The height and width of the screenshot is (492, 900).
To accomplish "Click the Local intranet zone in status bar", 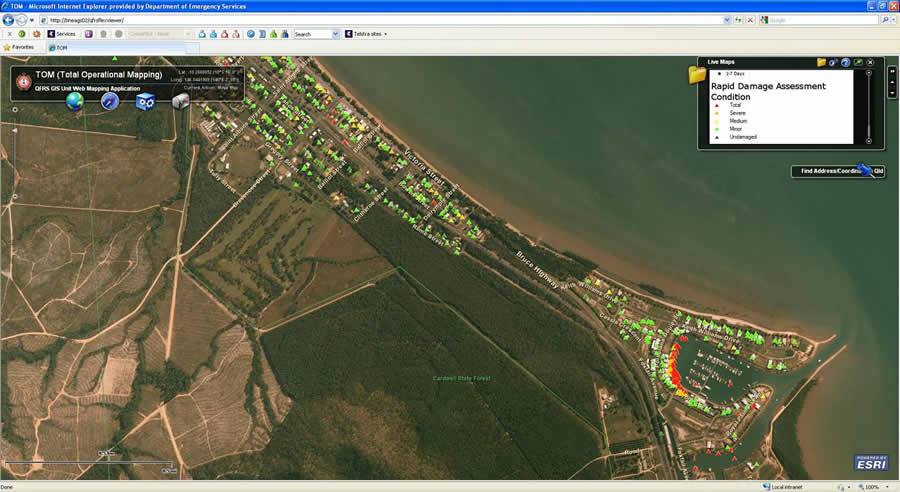I will tap(782, 487).
